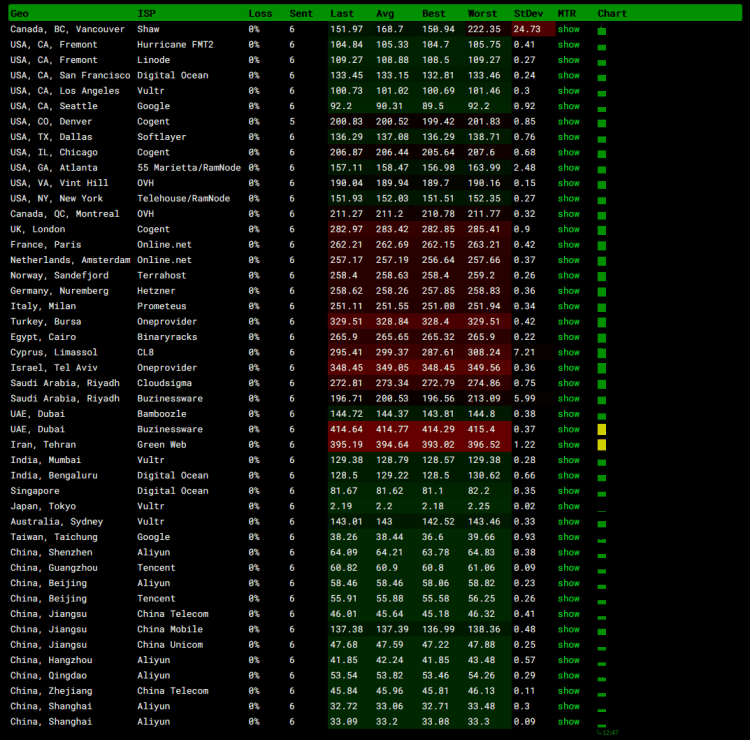
Task: Open show link for Denver Cogent
Action: tap(568, 121)
